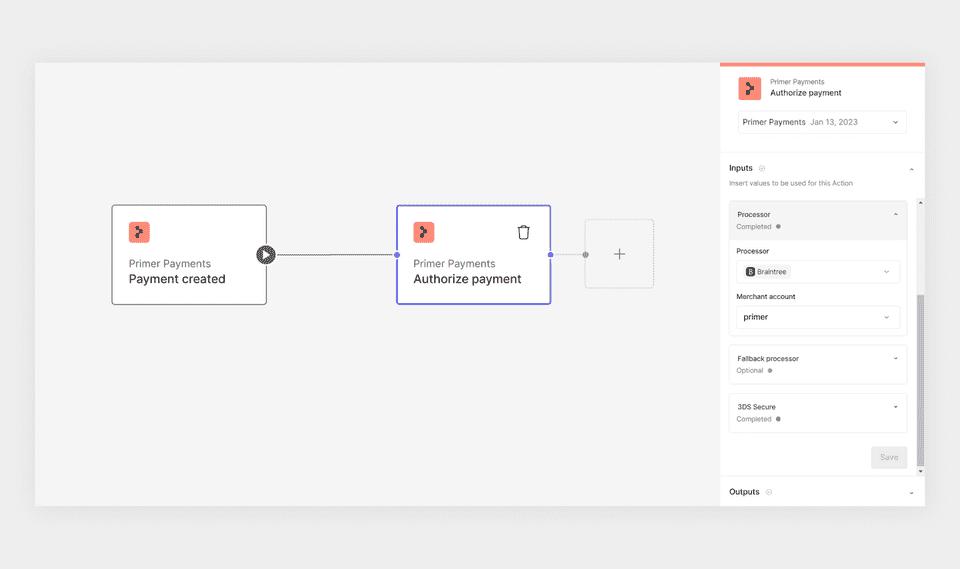This screenshot has height=569, width=960.
Task: Click Primer icon in Authorize payment node
Action: 424,233
